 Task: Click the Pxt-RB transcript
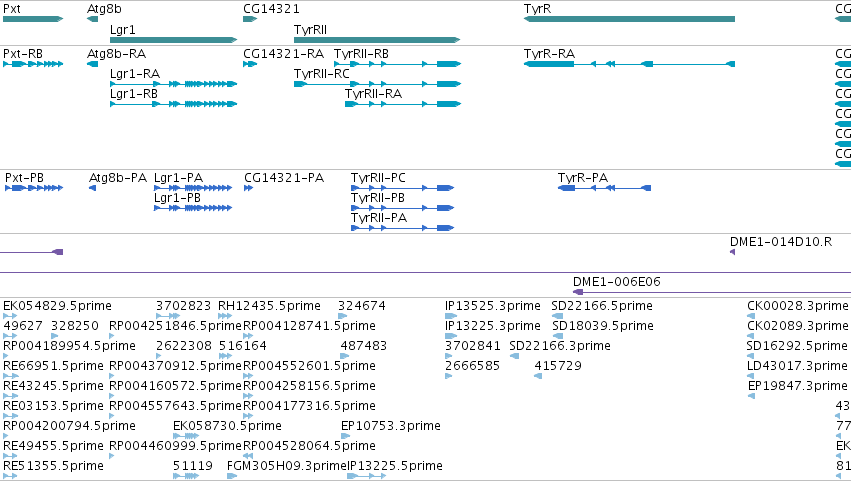pyautogui.click(x=33, y=64)
